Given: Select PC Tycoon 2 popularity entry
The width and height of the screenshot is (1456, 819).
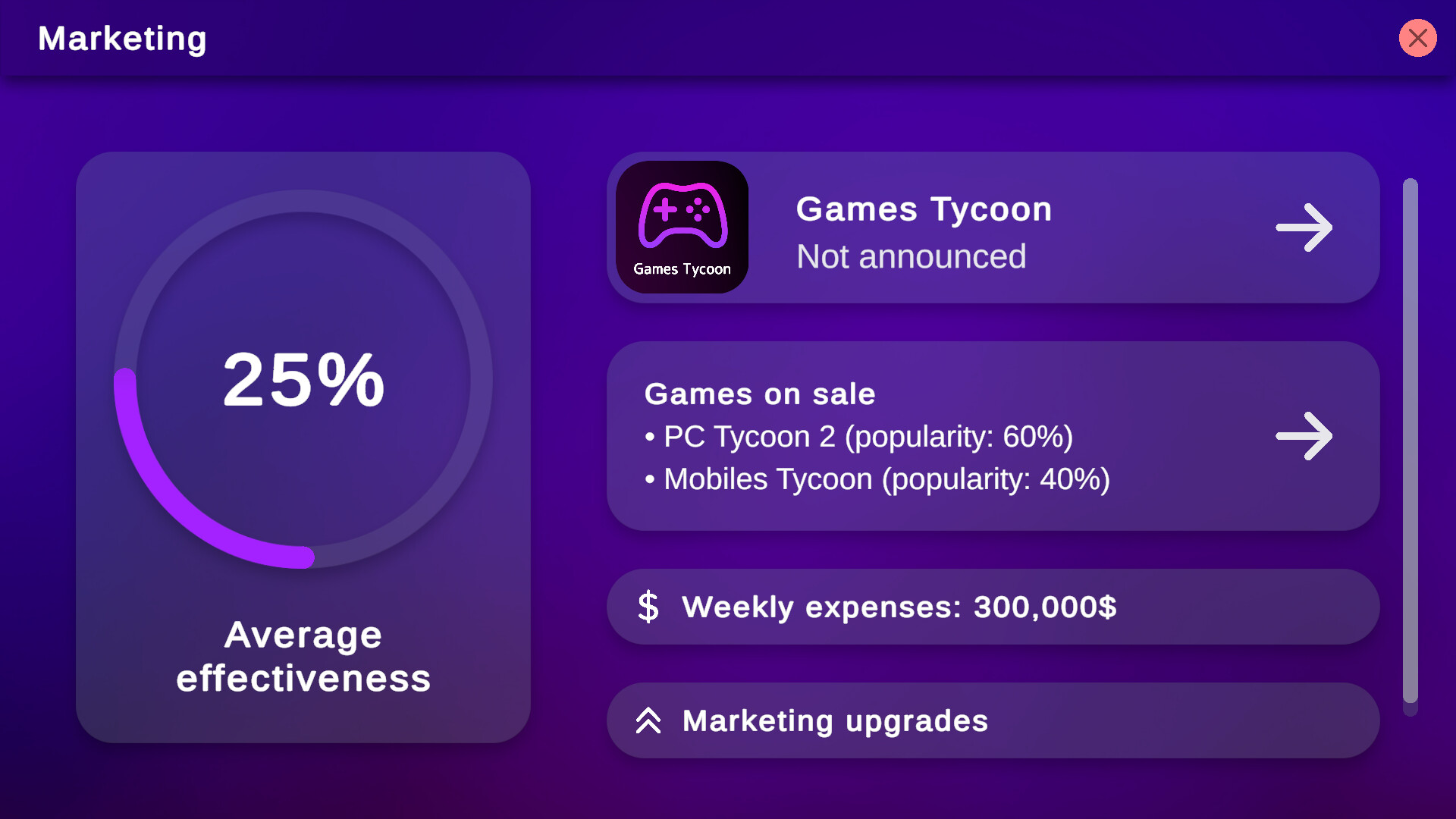Looking at the screenshot, I should click(868, 437).
